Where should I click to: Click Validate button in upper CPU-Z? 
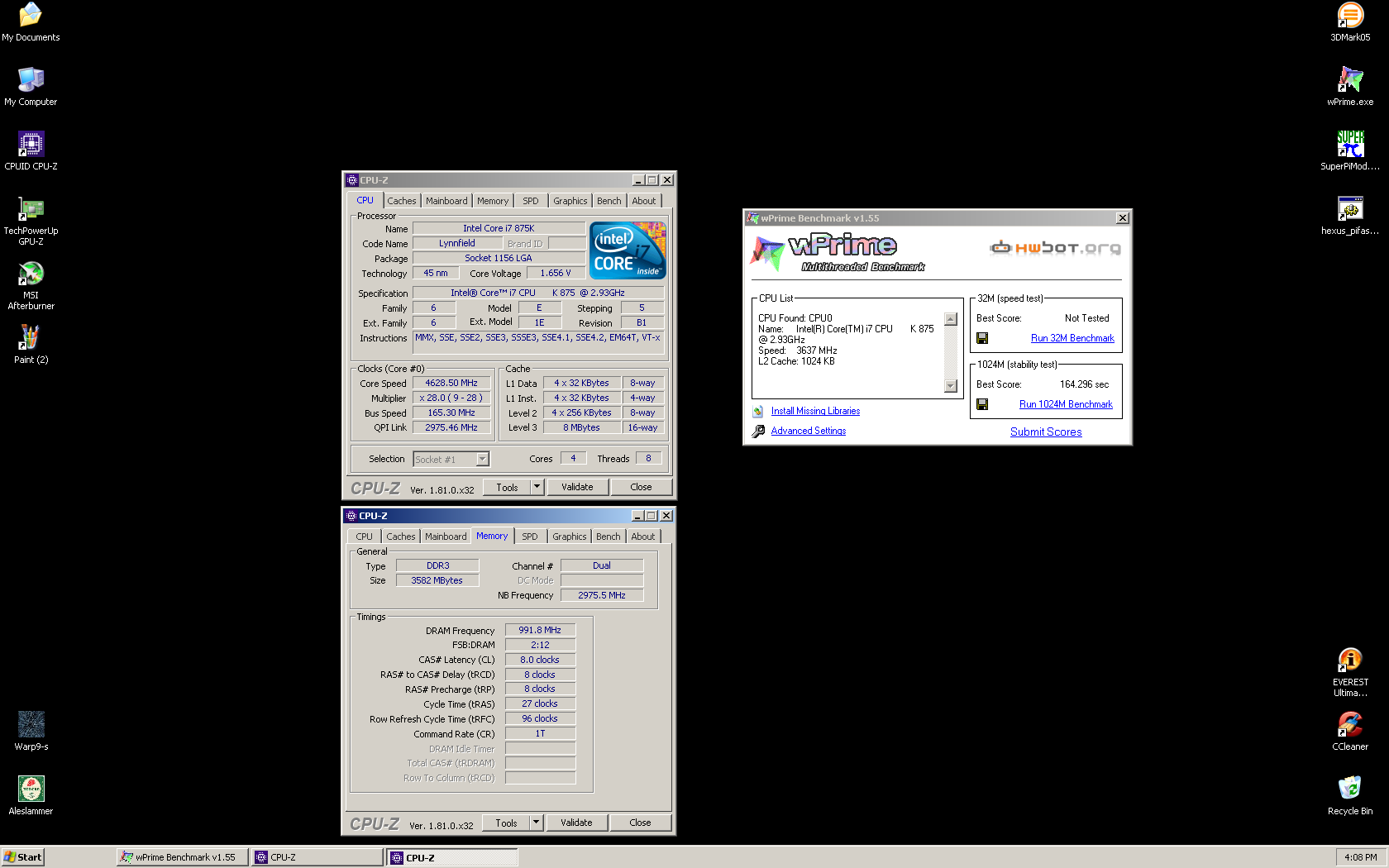tap(577, 487)
